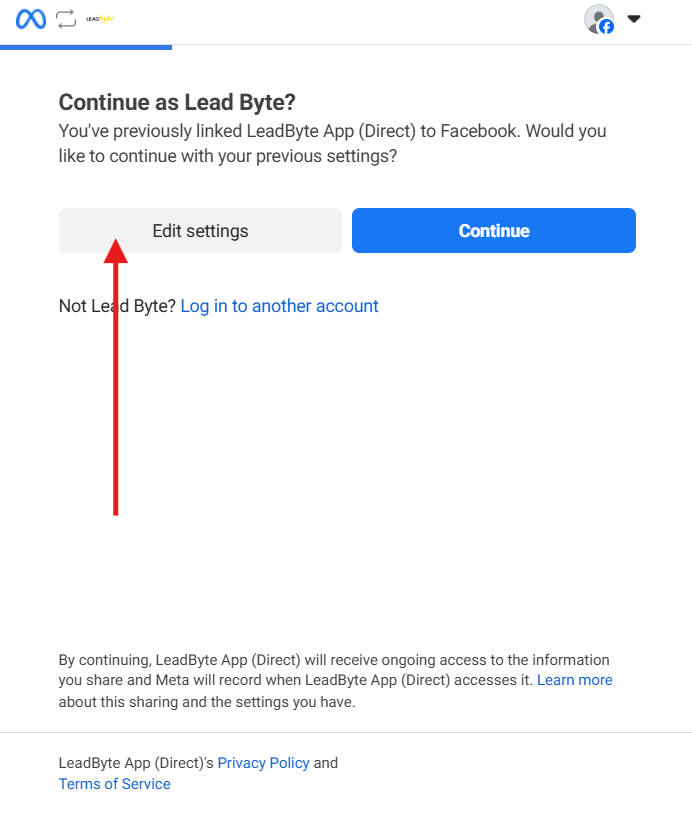Viewport: 692px width, 827px height.
Task: Click the 'Not Lead Byte?' label text
Action: (x=117, y=306)
